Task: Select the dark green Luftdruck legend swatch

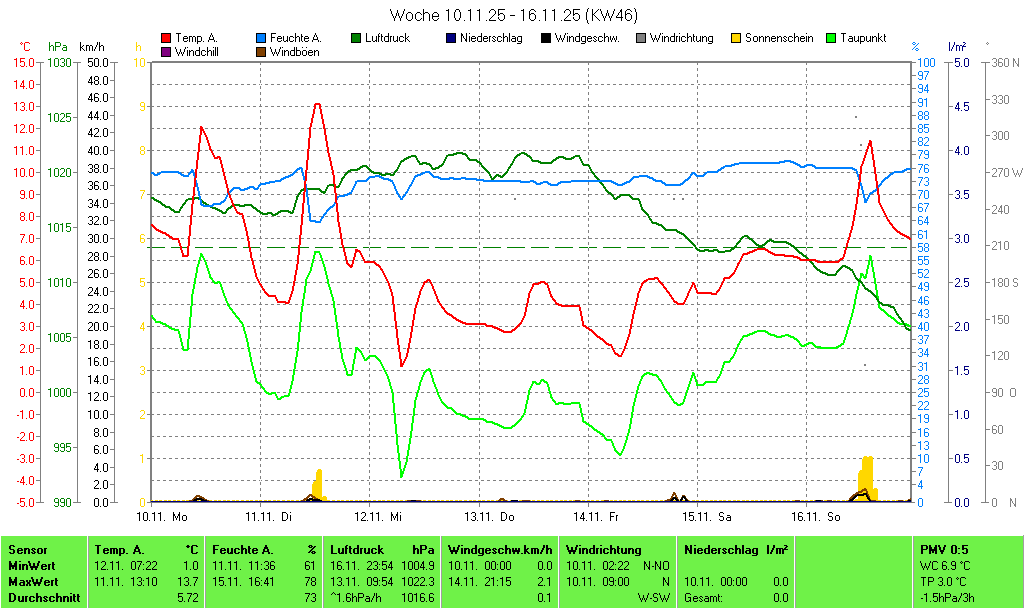Action: [x=357, y=38]
